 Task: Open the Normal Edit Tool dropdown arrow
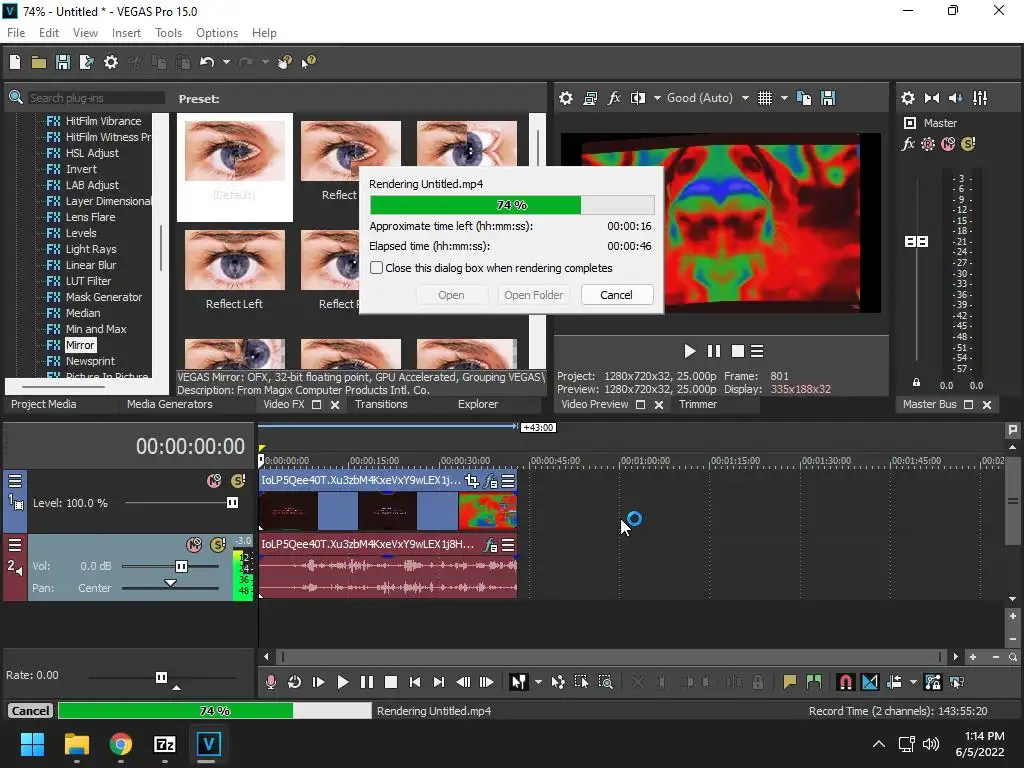click(538, 682)
